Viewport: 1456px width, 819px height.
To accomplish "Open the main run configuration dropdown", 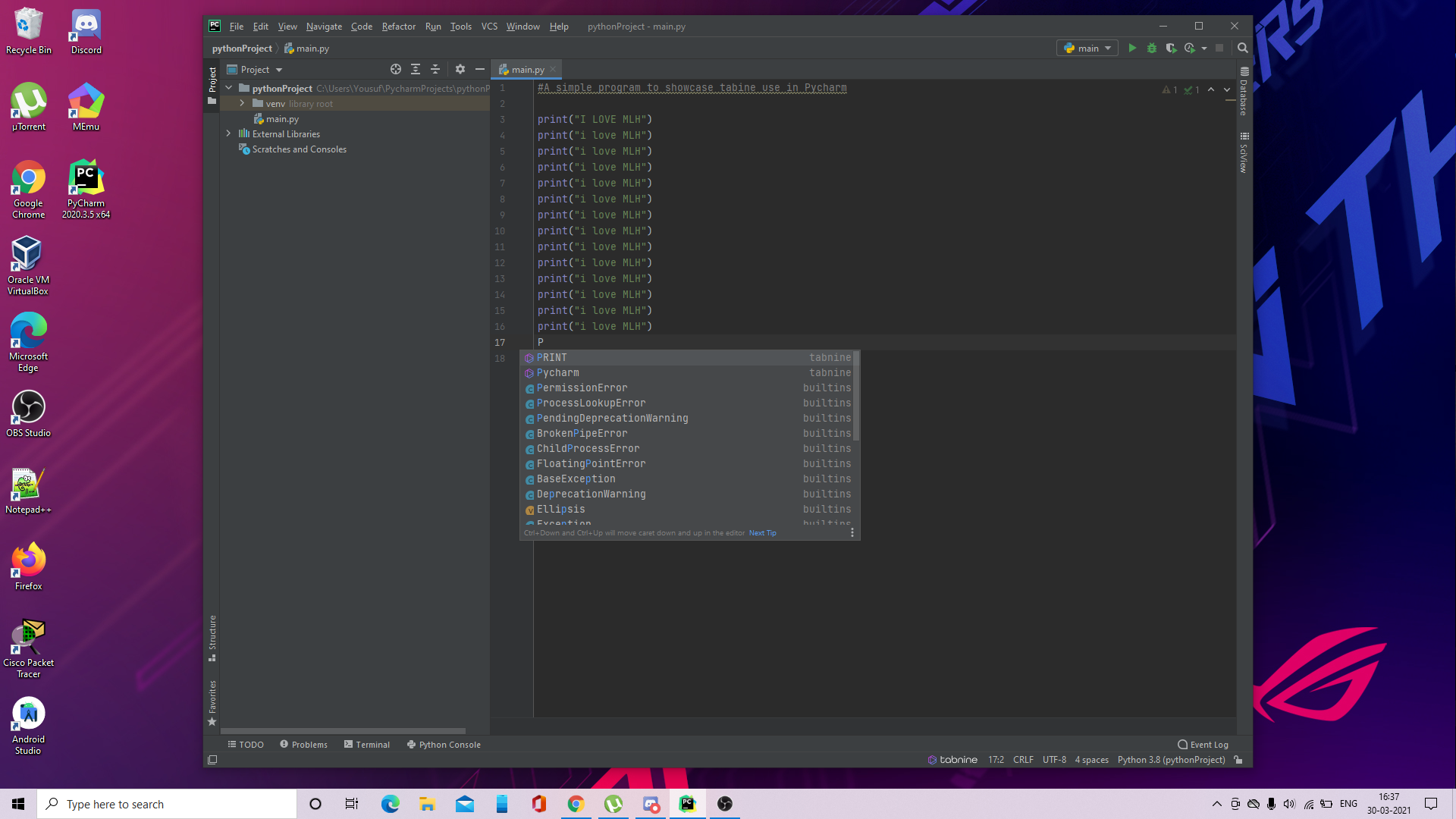I will (1087, 48).
